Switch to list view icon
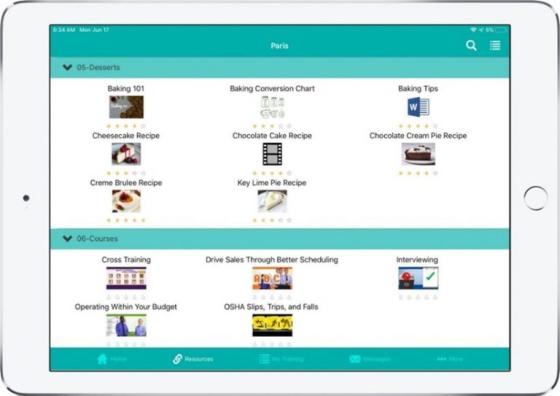This screenshot has height=396, width=560. click(495, 46)
